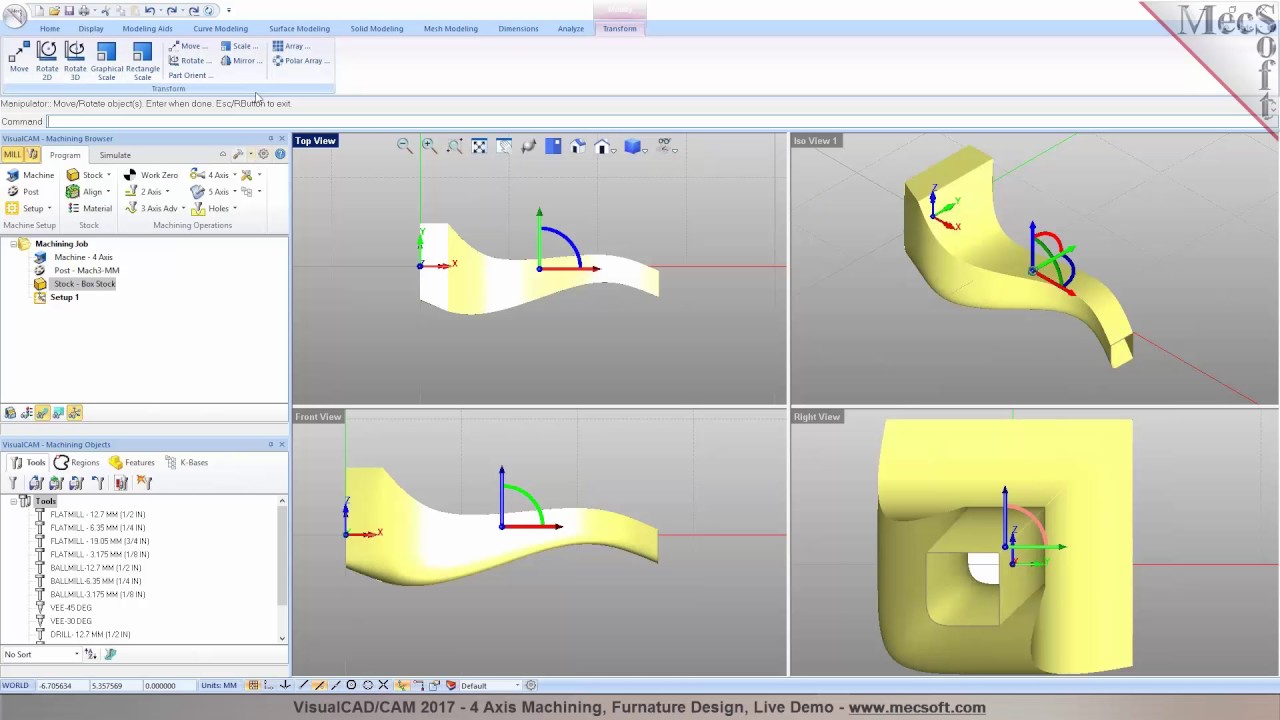Screen dimensions: 1280x720
Task: Click zoom in icon in Top View
Action: 429,147
